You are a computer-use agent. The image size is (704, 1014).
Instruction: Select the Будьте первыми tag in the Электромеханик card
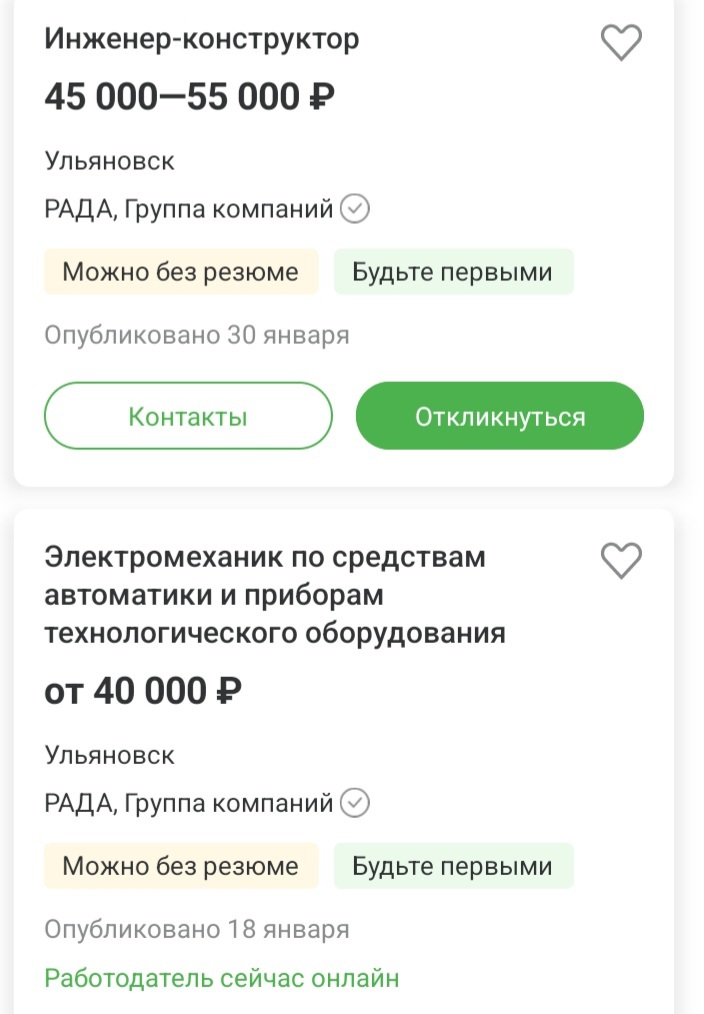pos(453,866)
